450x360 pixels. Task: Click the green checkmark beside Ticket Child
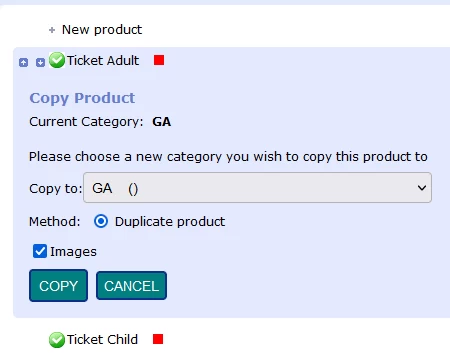pos(57,340)
